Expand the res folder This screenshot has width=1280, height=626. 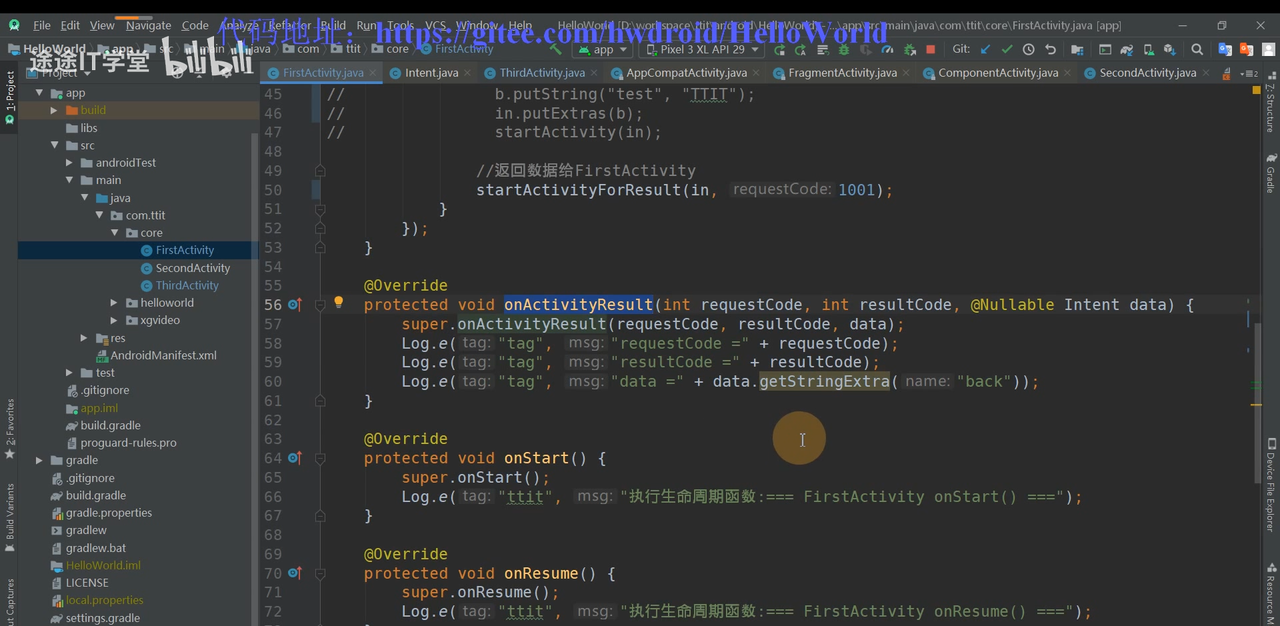point(85,338)
